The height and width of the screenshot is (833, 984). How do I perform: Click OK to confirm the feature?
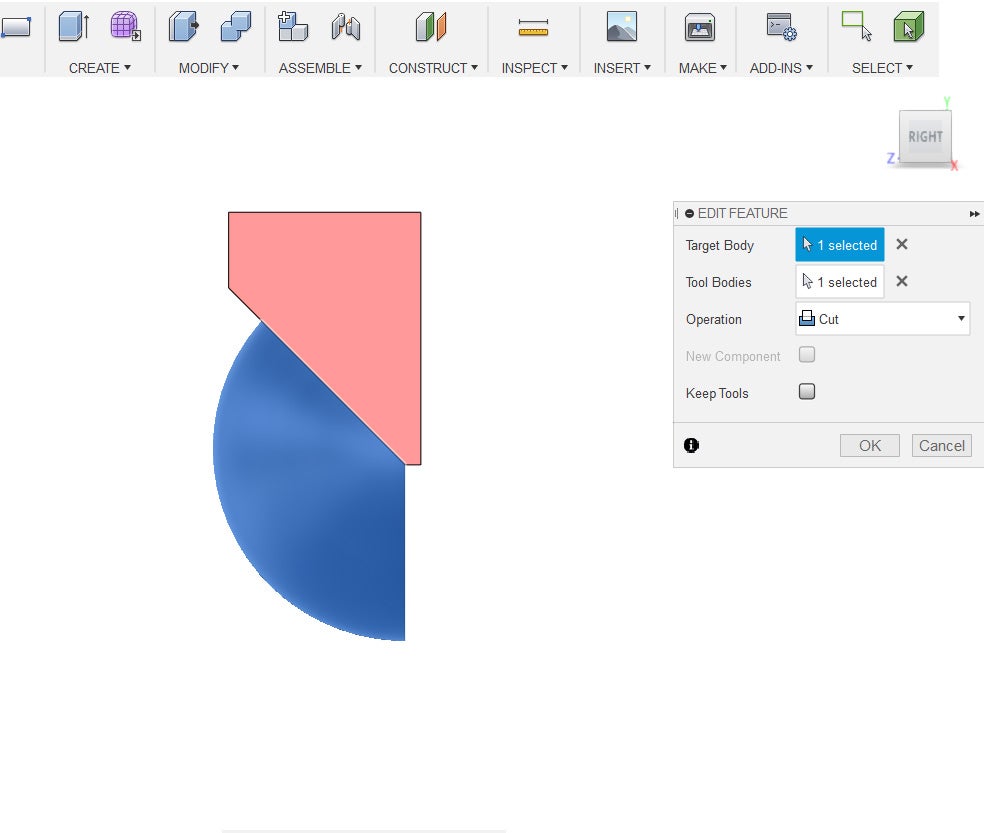(x=869, y=446)
